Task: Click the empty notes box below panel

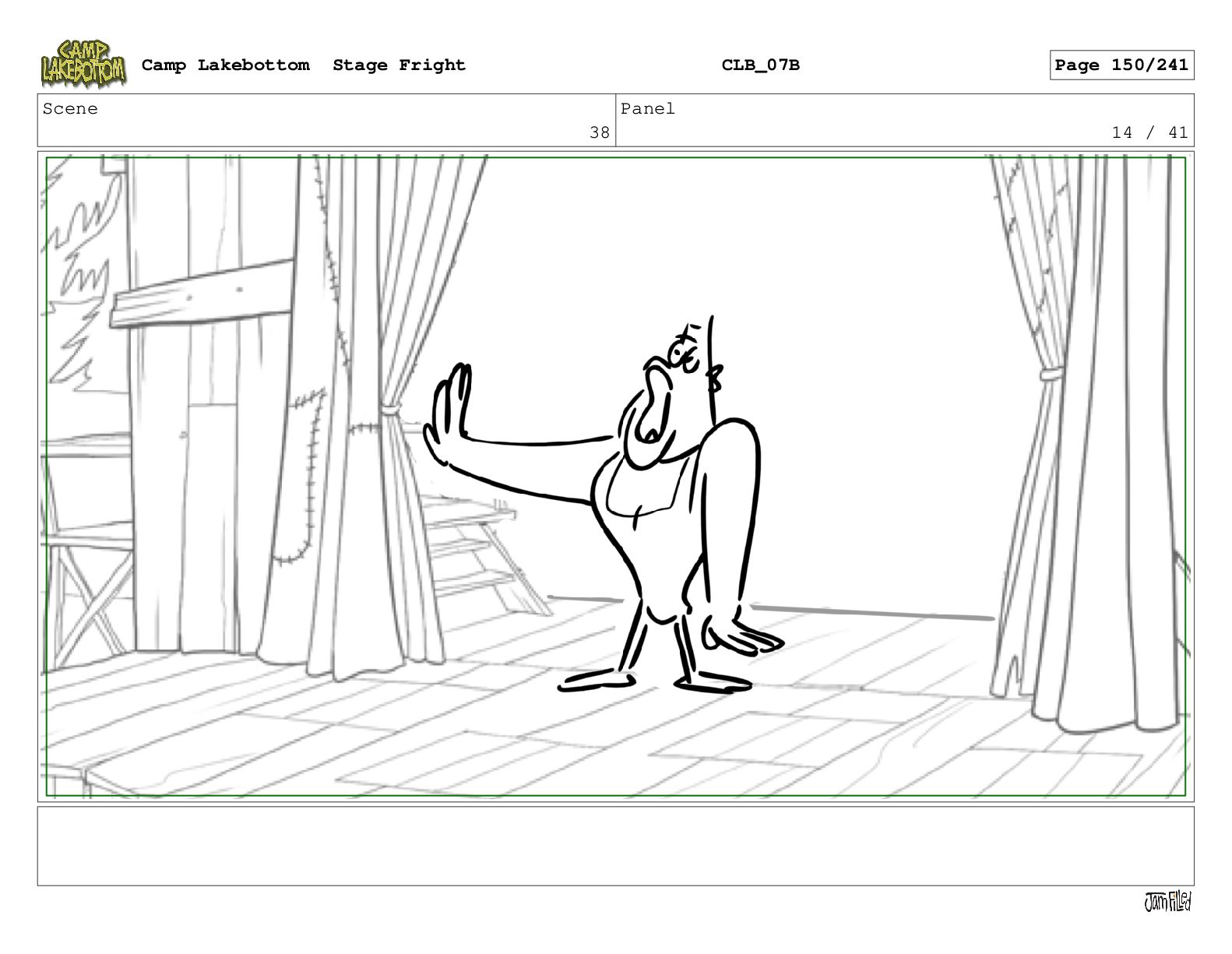Action: tap(615, 846)
